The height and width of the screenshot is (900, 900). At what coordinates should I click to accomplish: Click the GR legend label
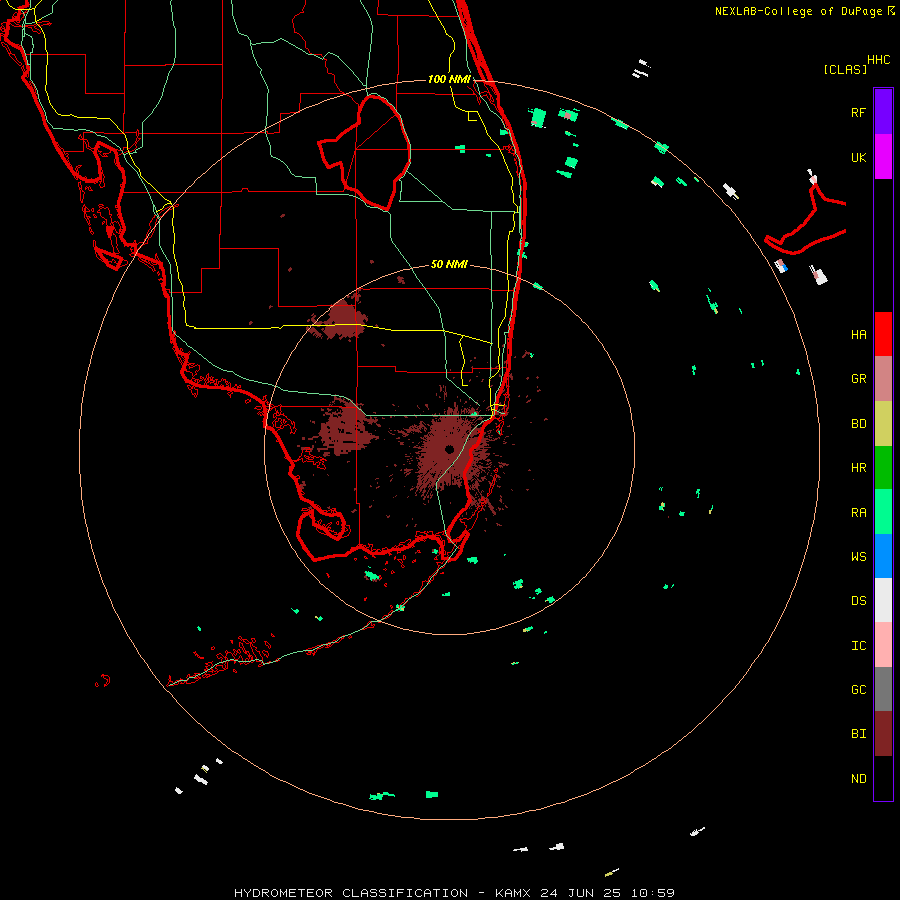point(858,379)
